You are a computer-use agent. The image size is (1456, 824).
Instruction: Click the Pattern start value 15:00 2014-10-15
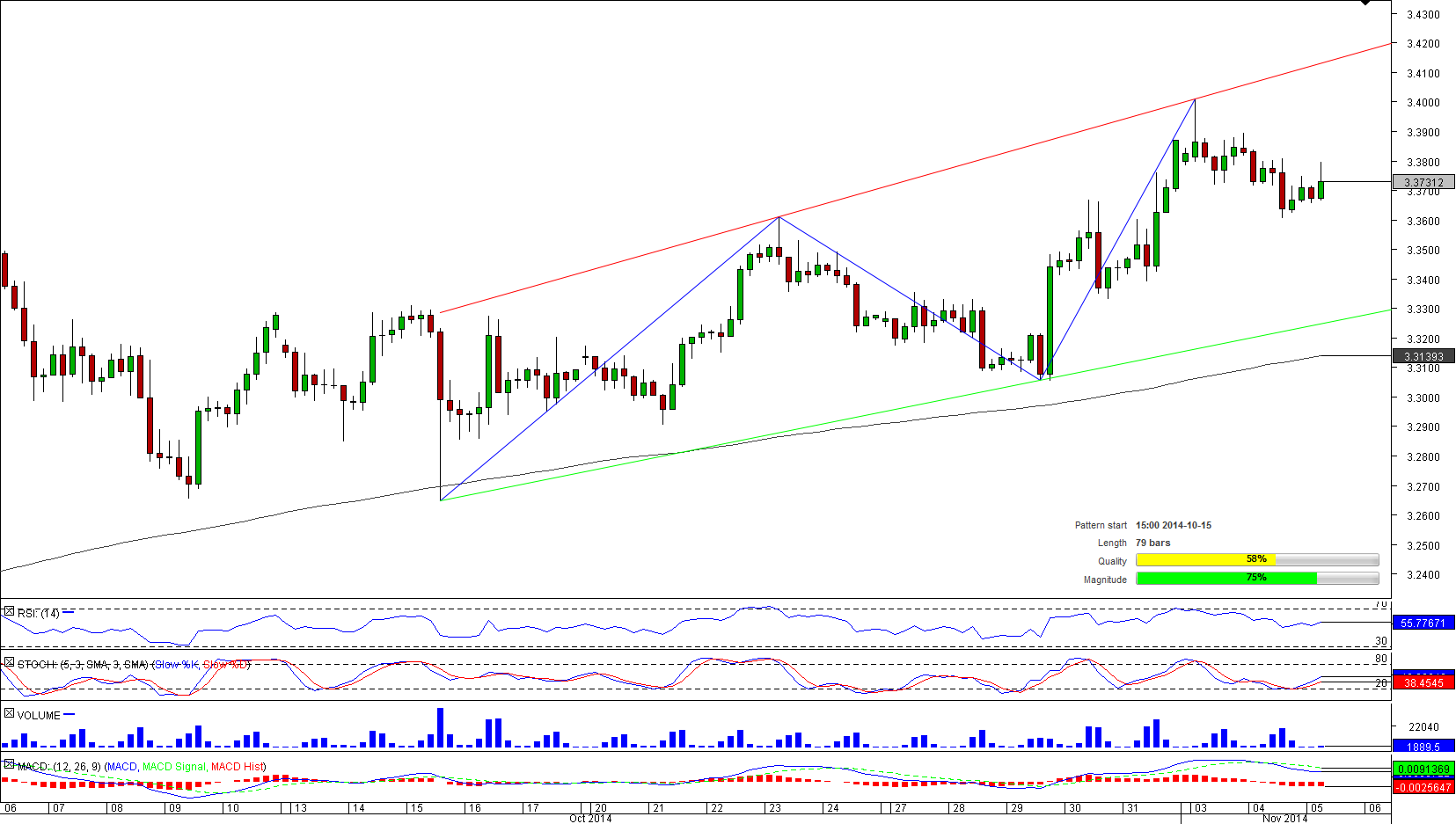coord(1174,525)
